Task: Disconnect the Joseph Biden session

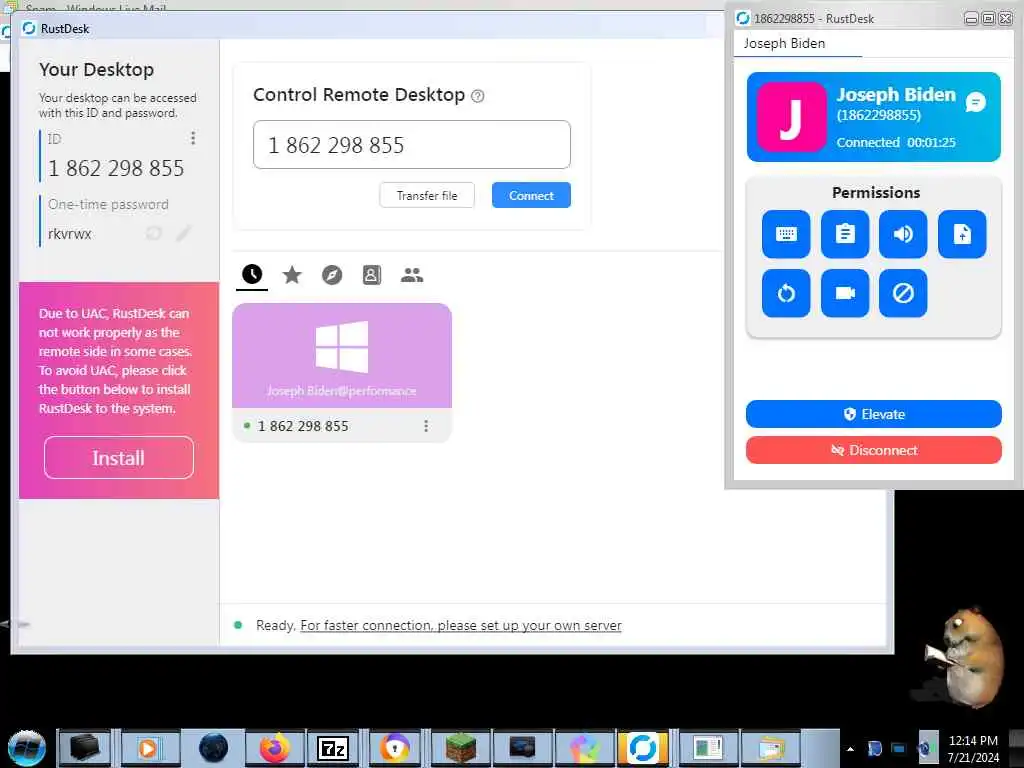Action: tap(873, 450)
